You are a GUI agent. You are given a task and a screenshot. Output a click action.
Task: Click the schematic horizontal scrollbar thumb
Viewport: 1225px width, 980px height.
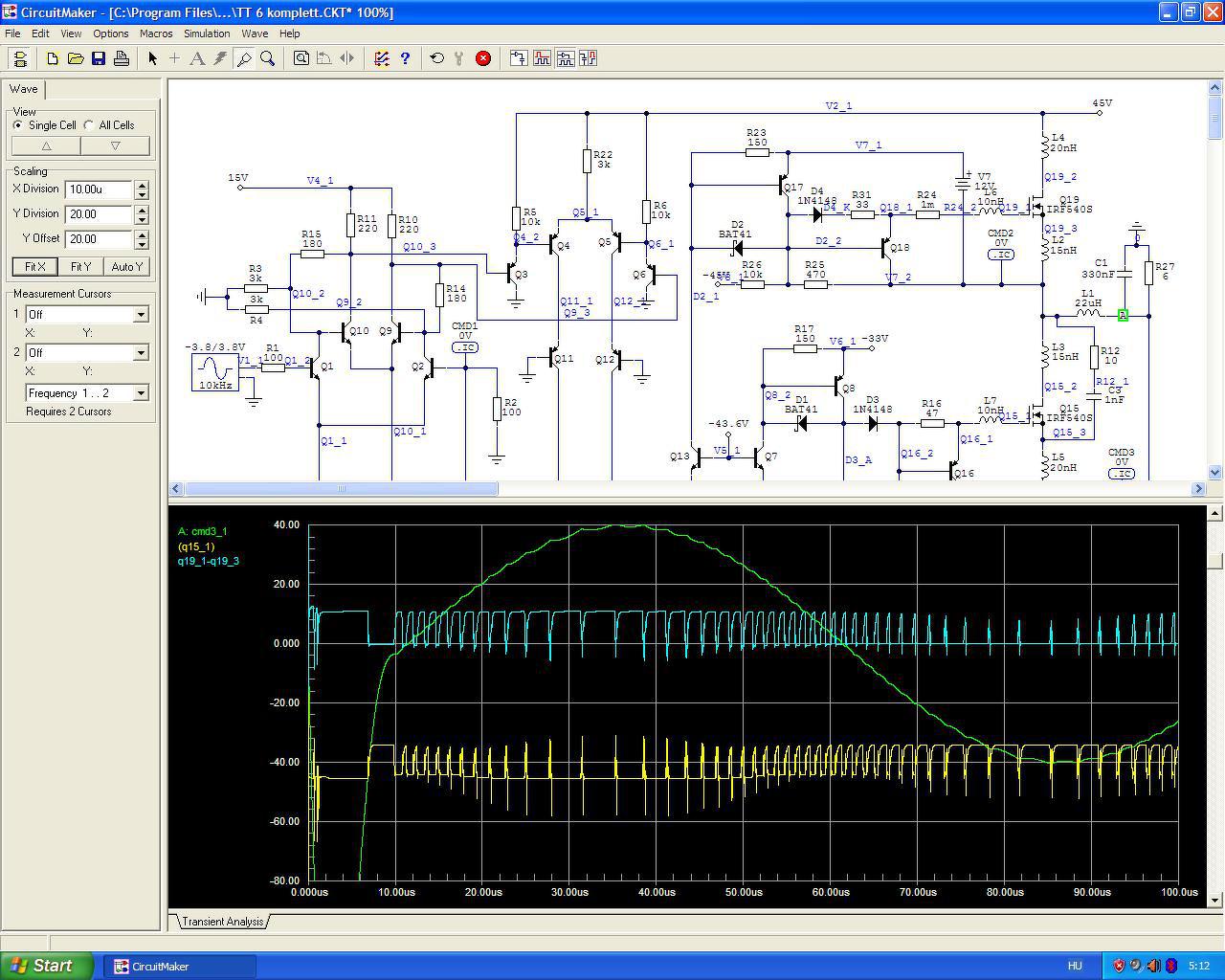coord(341,489)
